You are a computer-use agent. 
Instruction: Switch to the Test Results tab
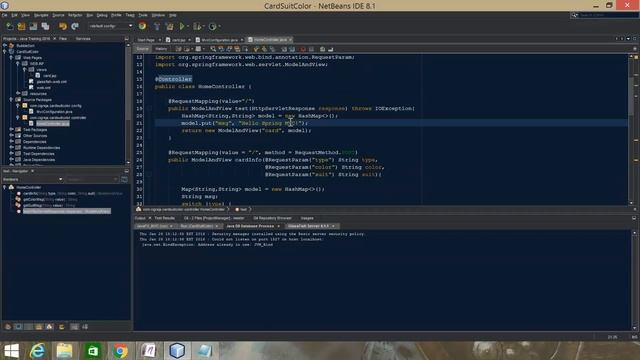[164, 218]
